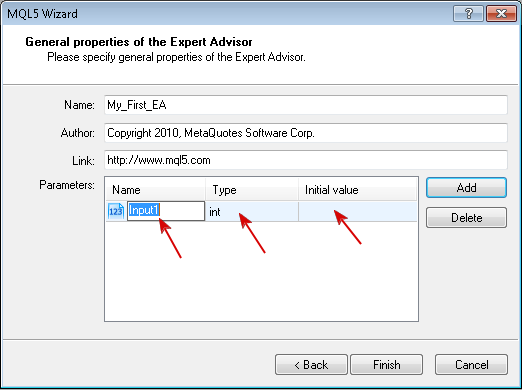Screen dimensions: 522x390
Task: Cancel the Expert Advisor wizard
Action: click(x=472, y=365)
